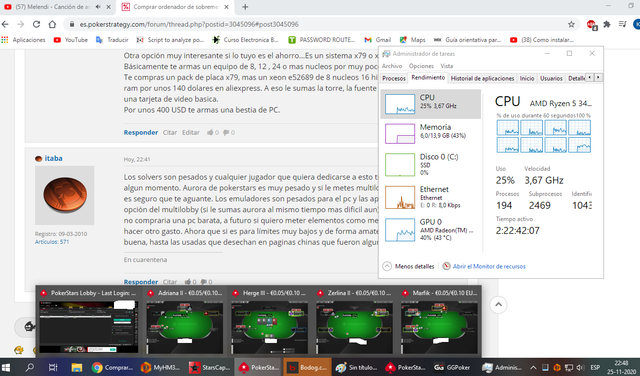Viewport: 640px width, 376px height.
Task: Open Bodog app in taskbar
Action: (x=307, y=367)
